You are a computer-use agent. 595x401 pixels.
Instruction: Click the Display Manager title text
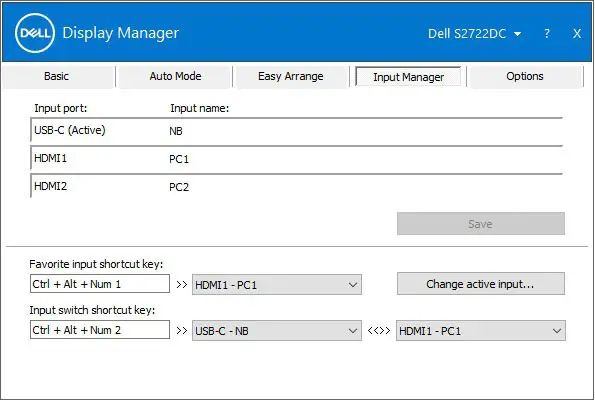tap(121, 33)
